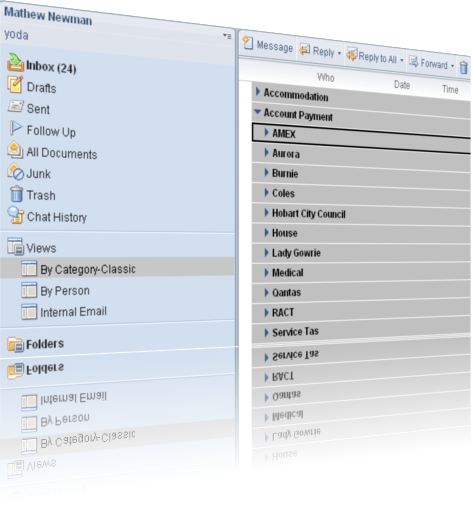Screen dimensions: 473x505
Task: Expand the Medical subcategory
Action: tap(266, 272)
